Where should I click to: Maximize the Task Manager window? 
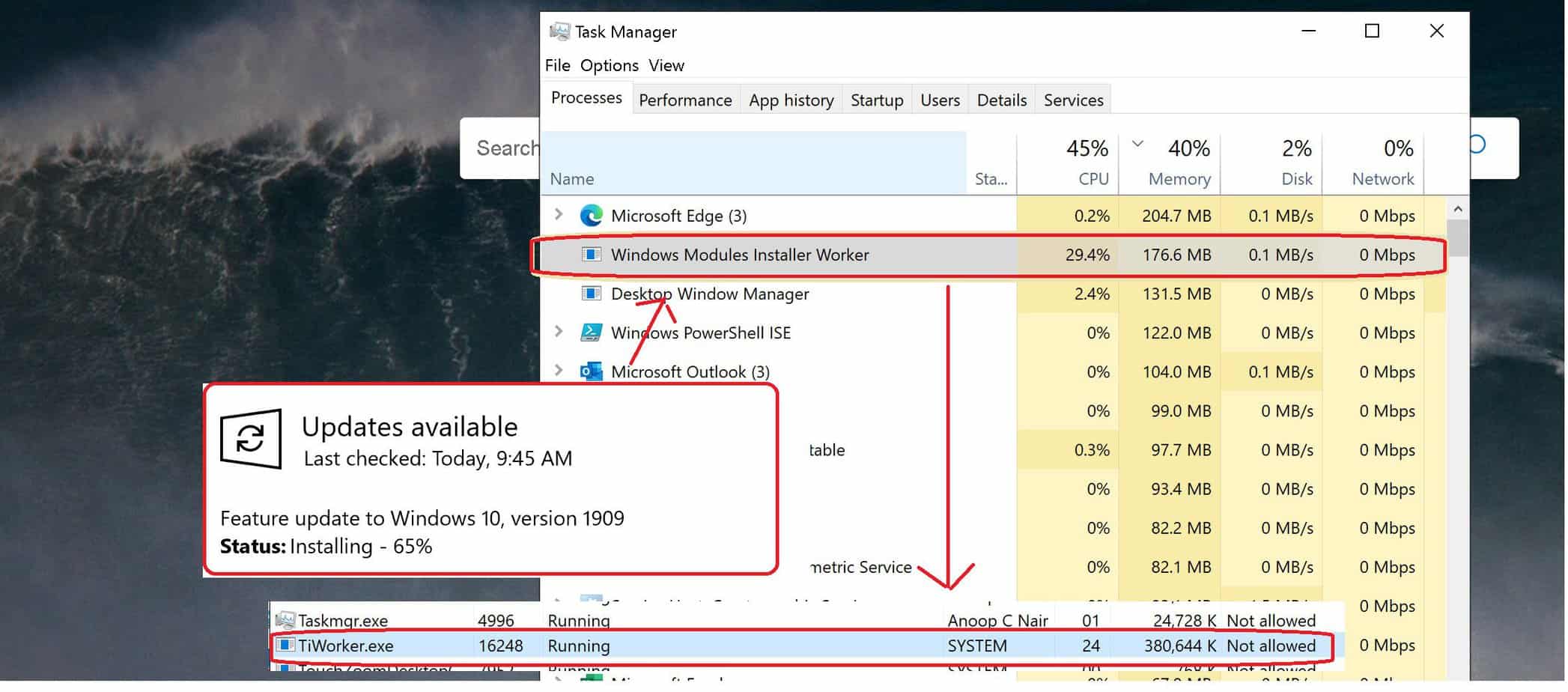1372,31
